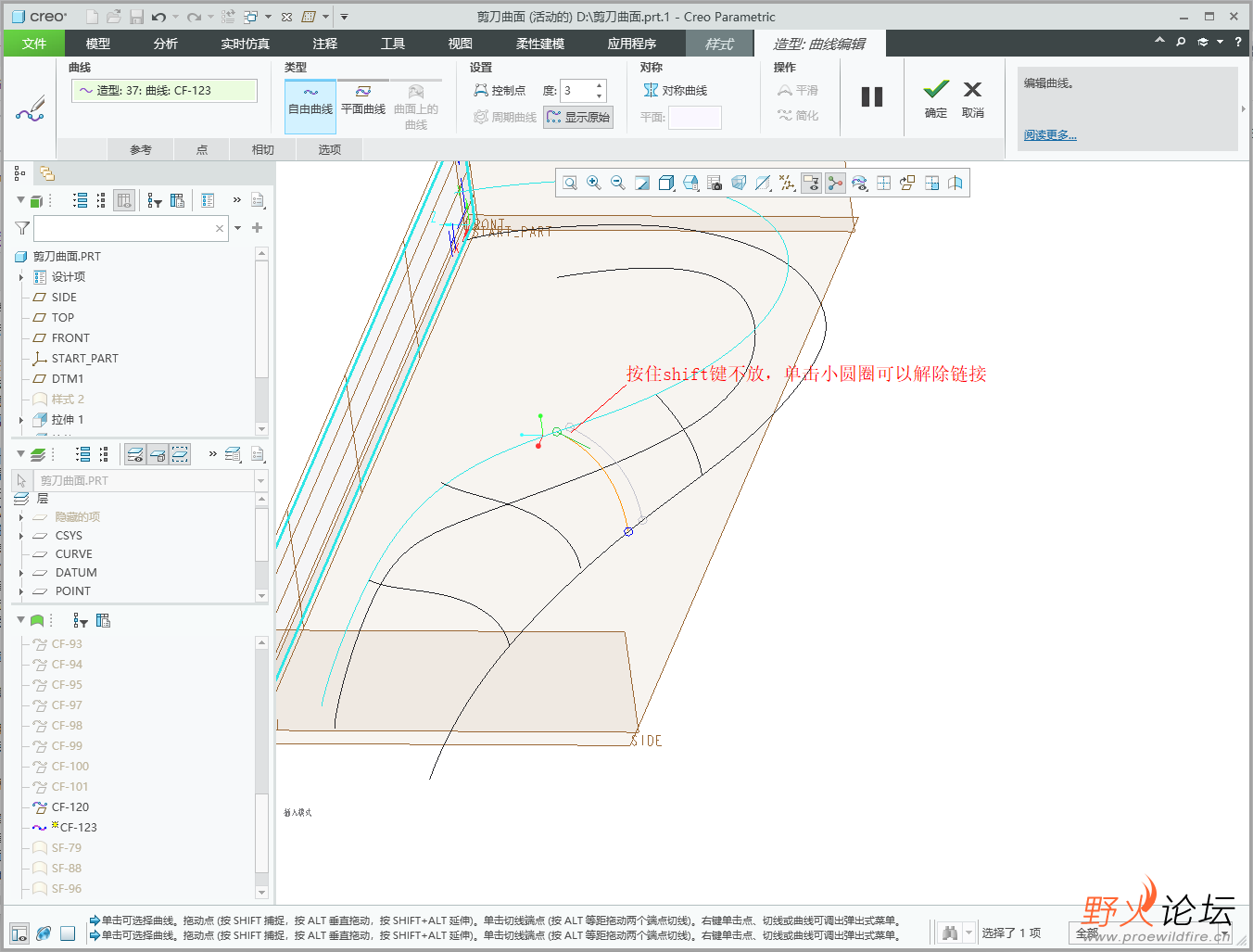
Task: Expand the 设计项 tree node
Action: click(21, 277)
